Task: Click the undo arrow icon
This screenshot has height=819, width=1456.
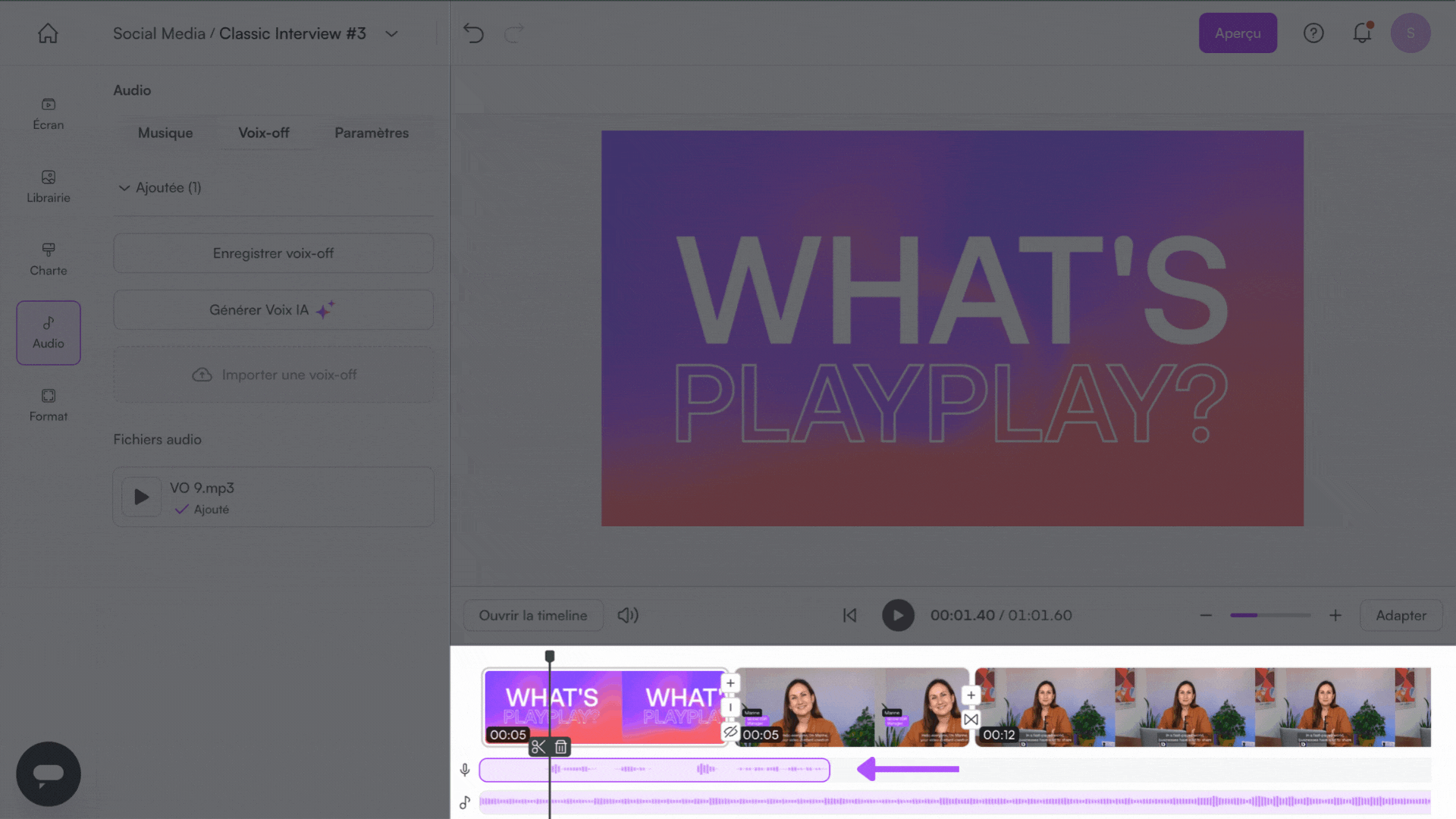Action: 473,33
